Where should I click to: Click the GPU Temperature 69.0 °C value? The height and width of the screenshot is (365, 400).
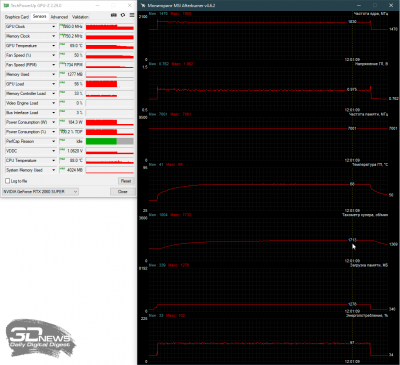[x=76, y=46]
